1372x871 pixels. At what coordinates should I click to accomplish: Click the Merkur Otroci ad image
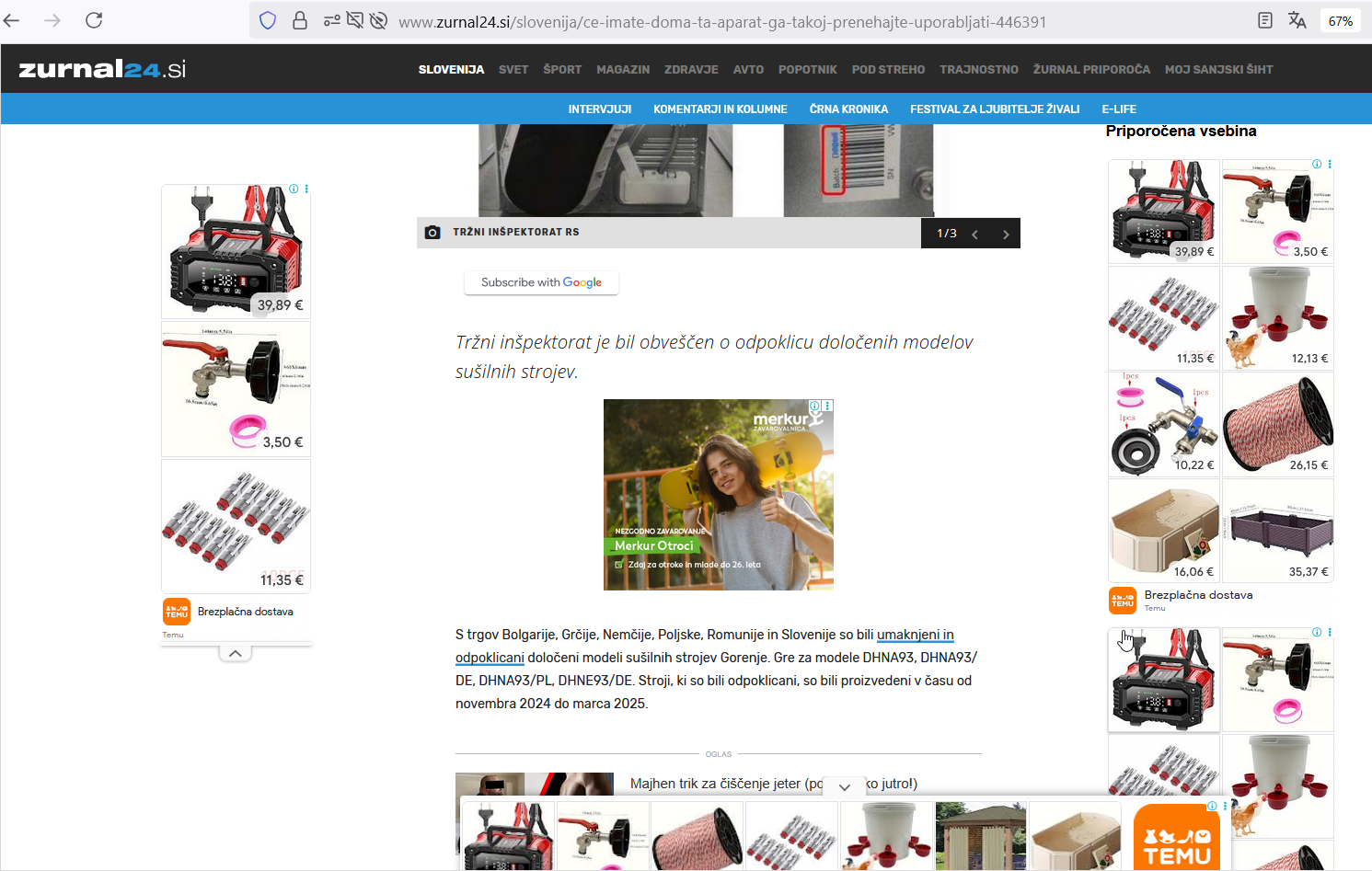click(x=718, y=495)
